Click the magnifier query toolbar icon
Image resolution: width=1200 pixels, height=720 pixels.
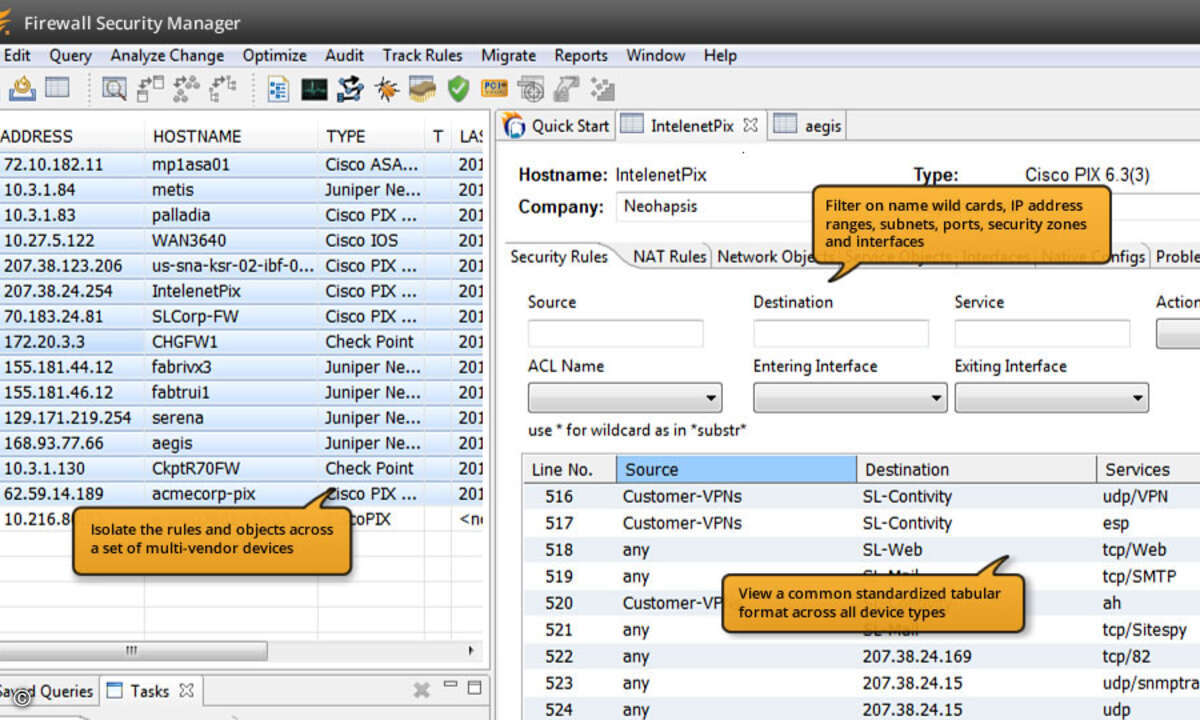point(115,89)
